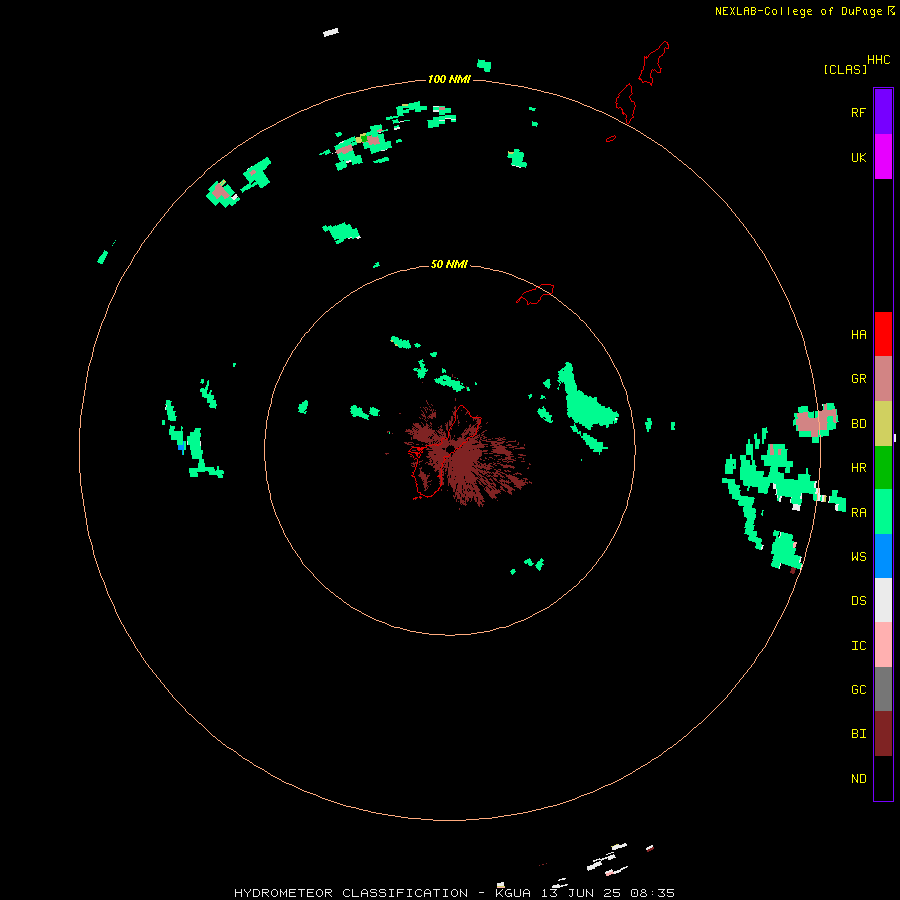Screen dimensions: 900x900
Task: Click the GC legend label
Action: pos(859,690)
